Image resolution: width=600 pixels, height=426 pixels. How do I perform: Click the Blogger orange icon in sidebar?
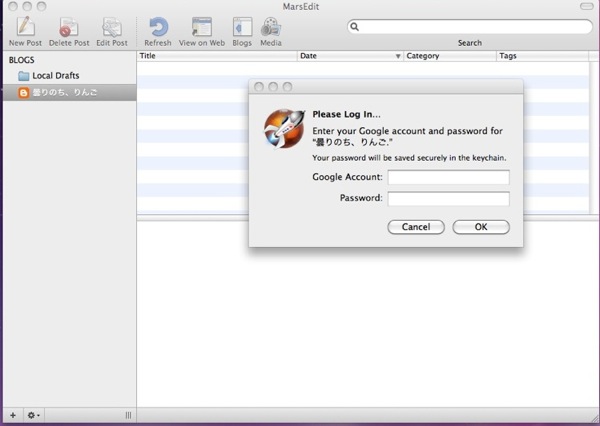tap(23, 93)
